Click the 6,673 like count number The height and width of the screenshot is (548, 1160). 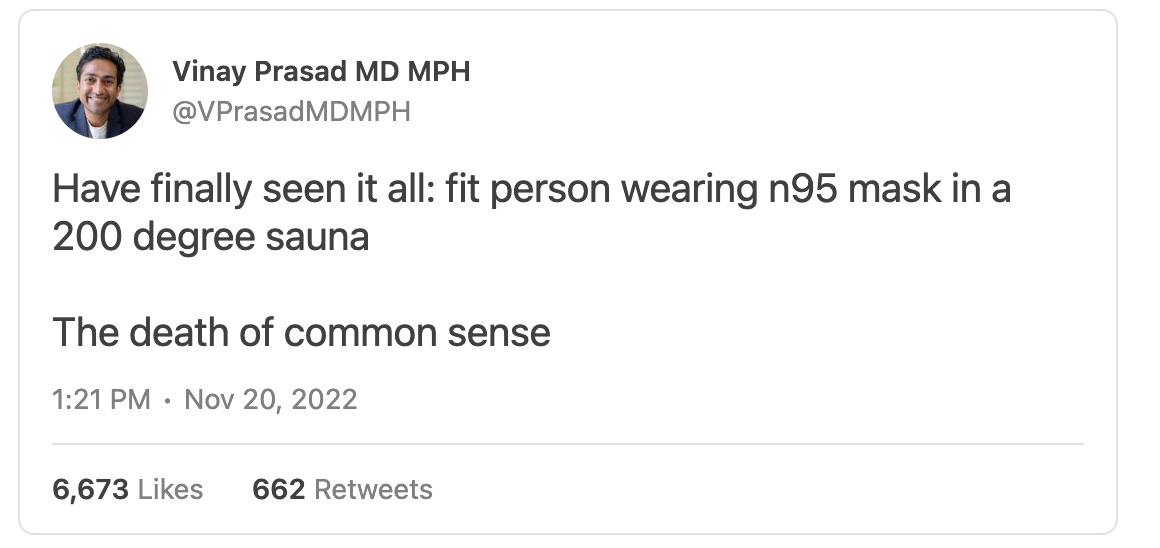point(90,489)
